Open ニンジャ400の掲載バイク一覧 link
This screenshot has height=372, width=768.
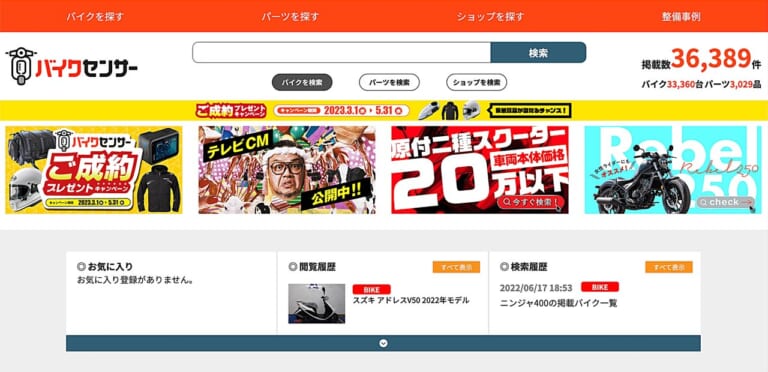(x=558, y=303)
